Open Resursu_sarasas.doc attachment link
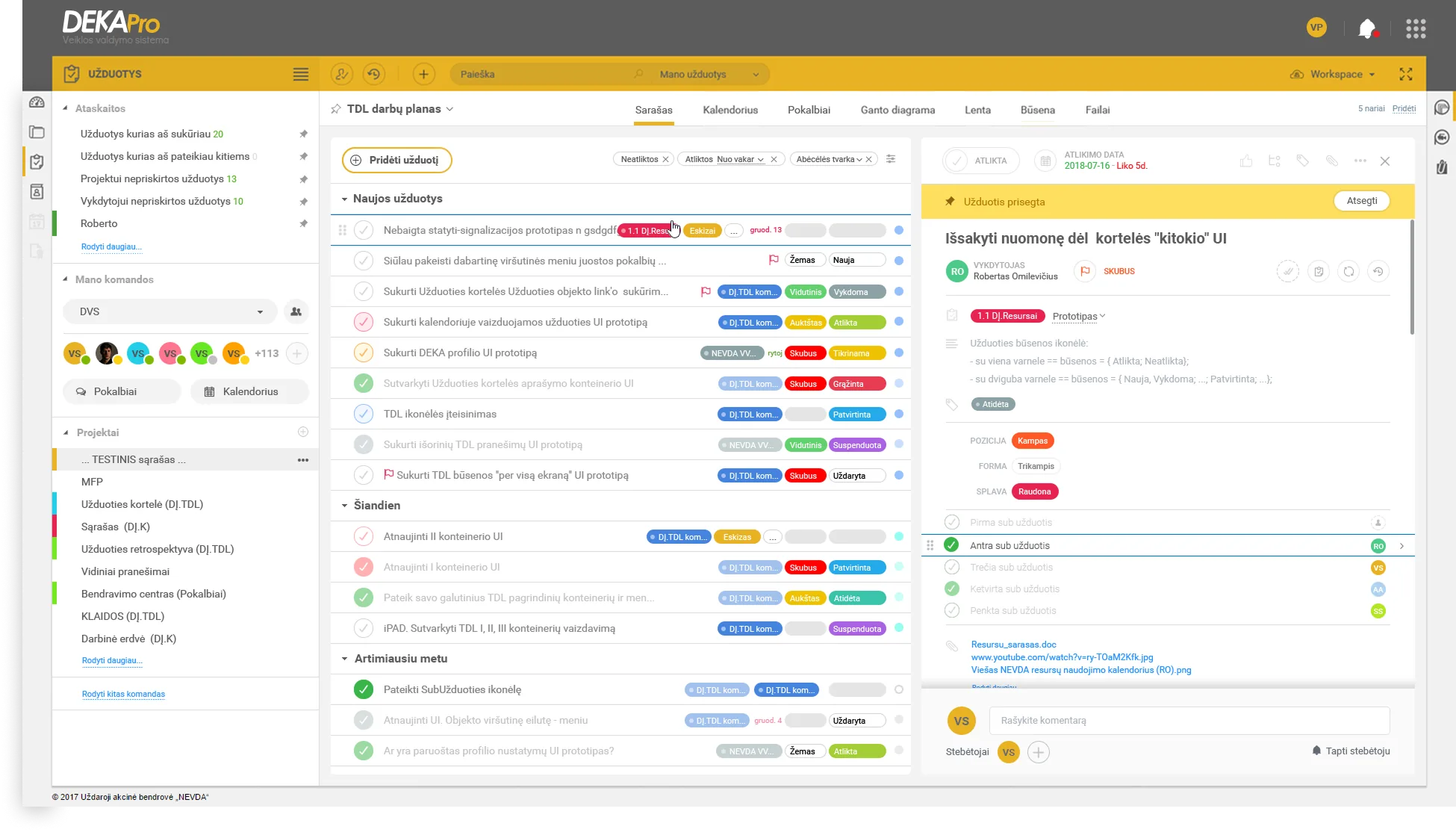 (x=1013, y=645)
